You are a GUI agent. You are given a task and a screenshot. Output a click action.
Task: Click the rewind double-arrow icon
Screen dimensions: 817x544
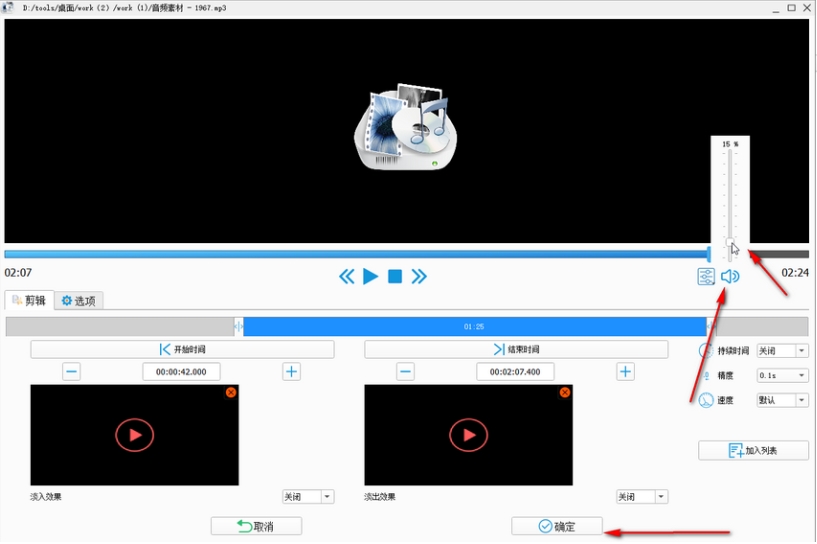pyautogui.click(x=346, y=276)
